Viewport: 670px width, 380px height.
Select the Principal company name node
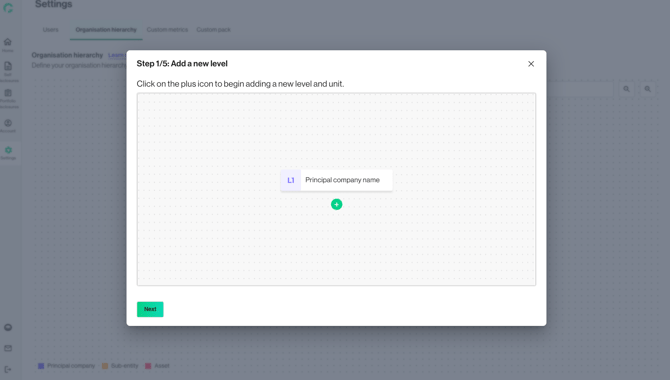coord(336,180)
